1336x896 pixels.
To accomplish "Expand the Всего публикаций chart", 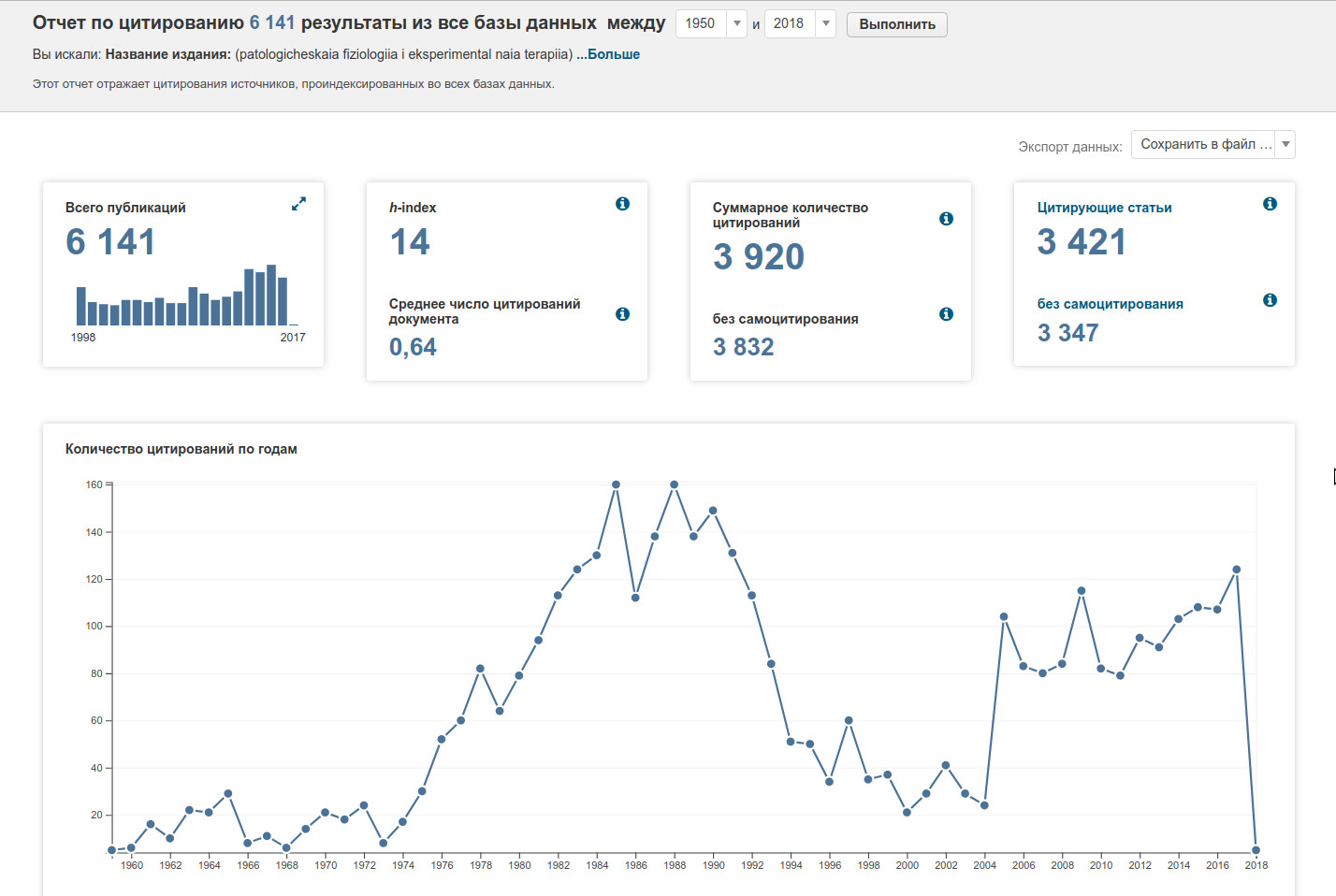I will pyautogui.click(x=298, y=204).
